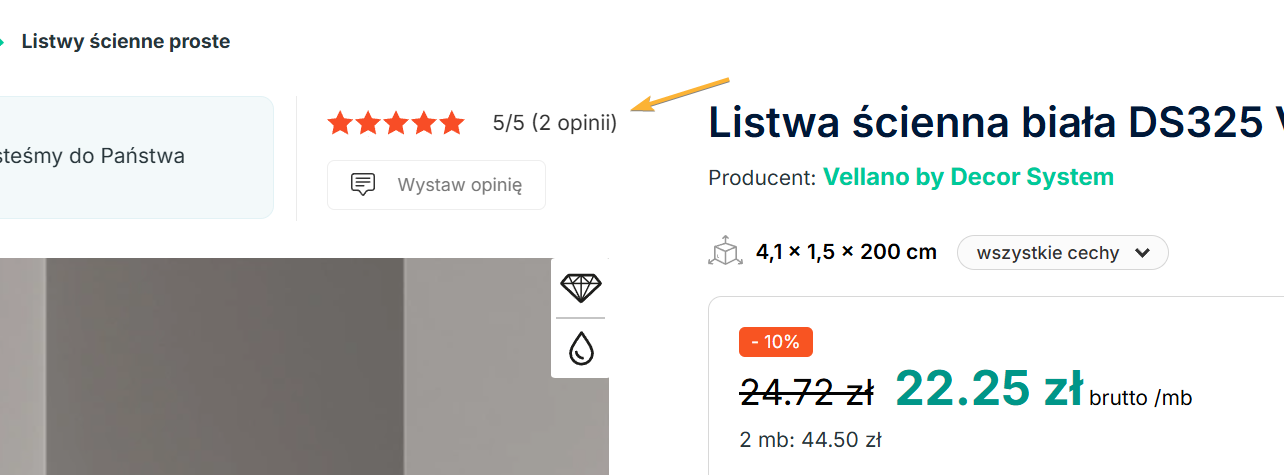Open the "Listwy ścienne proste" breadcrumb
The image size is (1284, 475).
[x=126, y=42]
